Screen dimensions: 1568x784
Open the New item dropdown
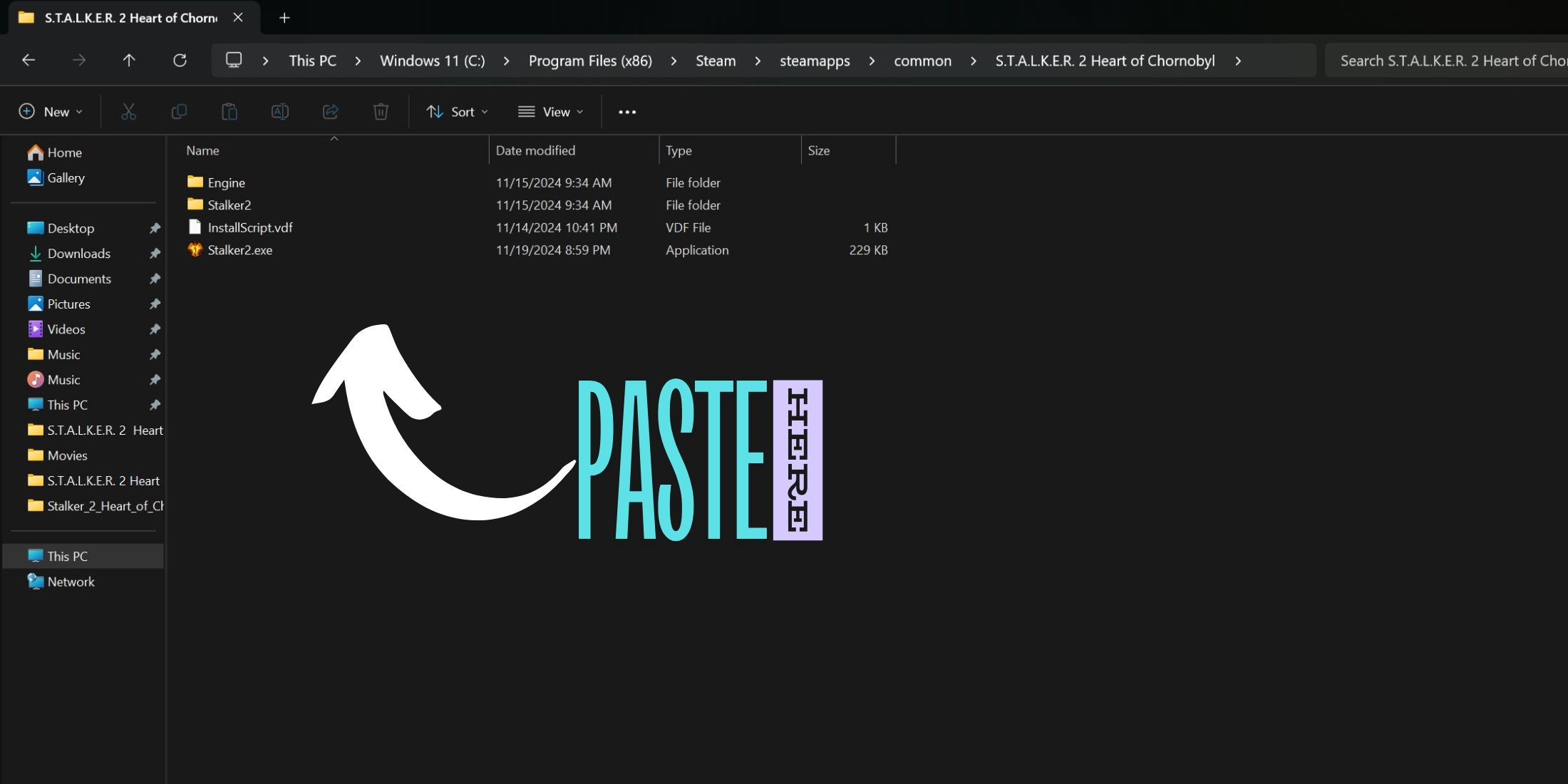pyautogui.click(x=51, y=112)
